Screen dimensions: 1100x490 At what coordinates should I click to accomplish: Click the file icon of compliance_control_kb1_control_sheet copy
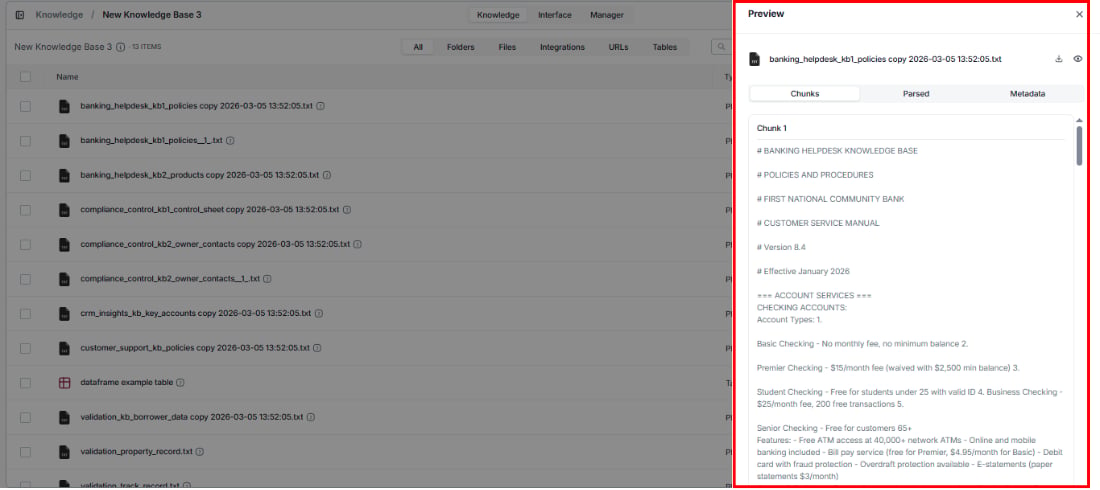(65, 210)
